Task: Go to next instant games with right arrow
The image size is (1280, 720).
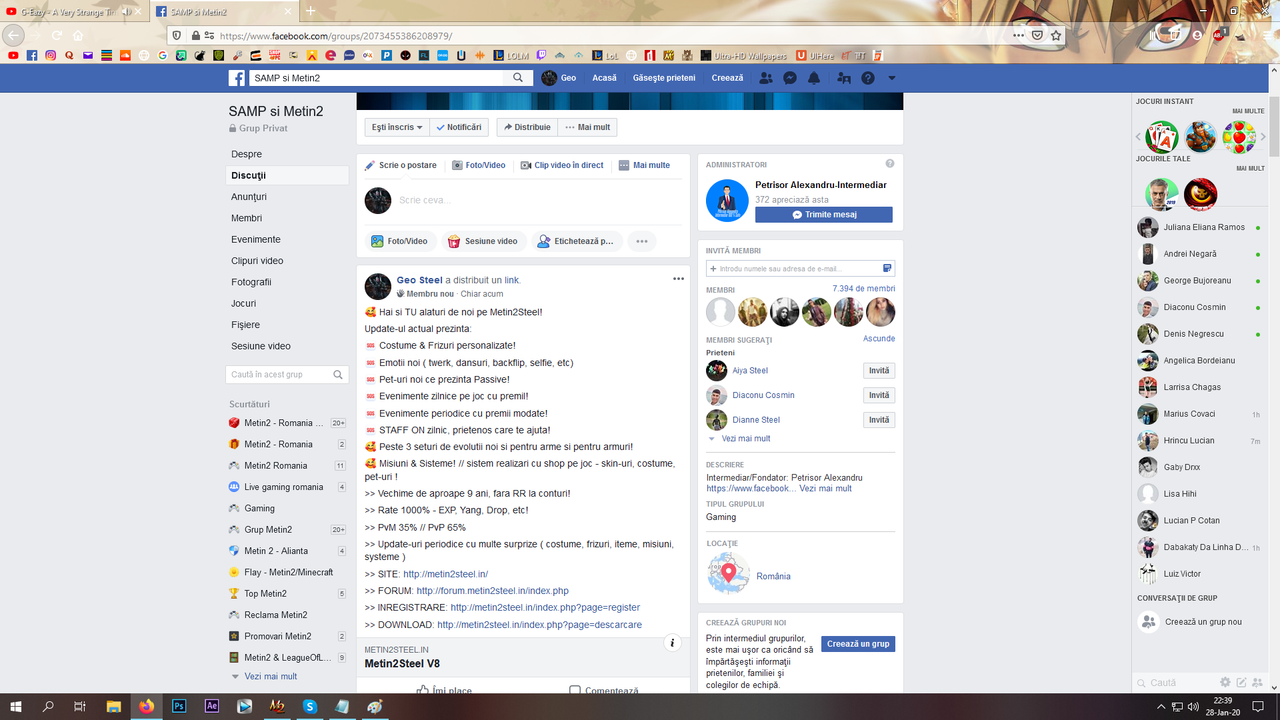Action: coord(1261,137)
